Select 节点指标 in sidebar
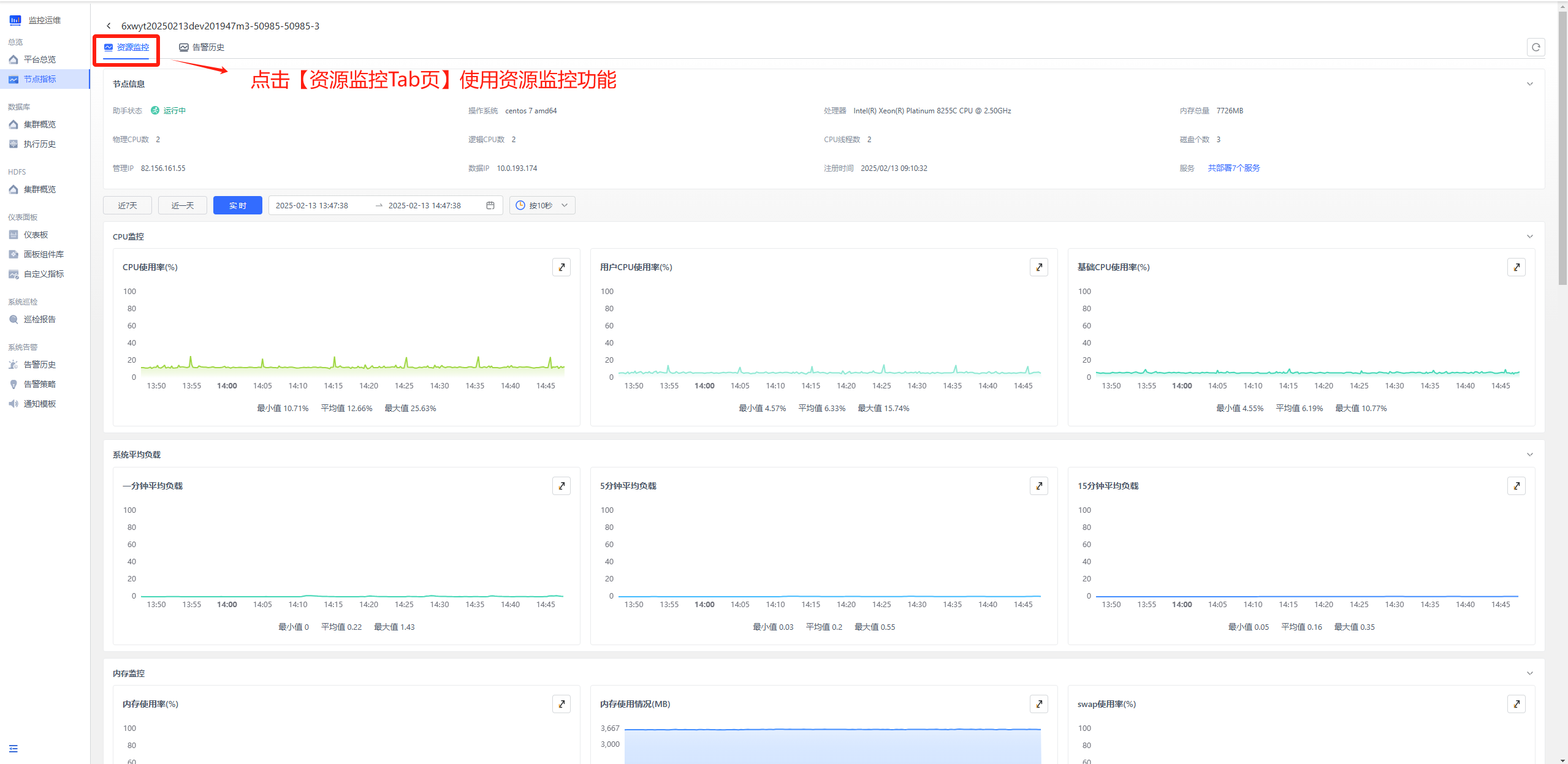Screen dimensions: 1568x764 45,79
